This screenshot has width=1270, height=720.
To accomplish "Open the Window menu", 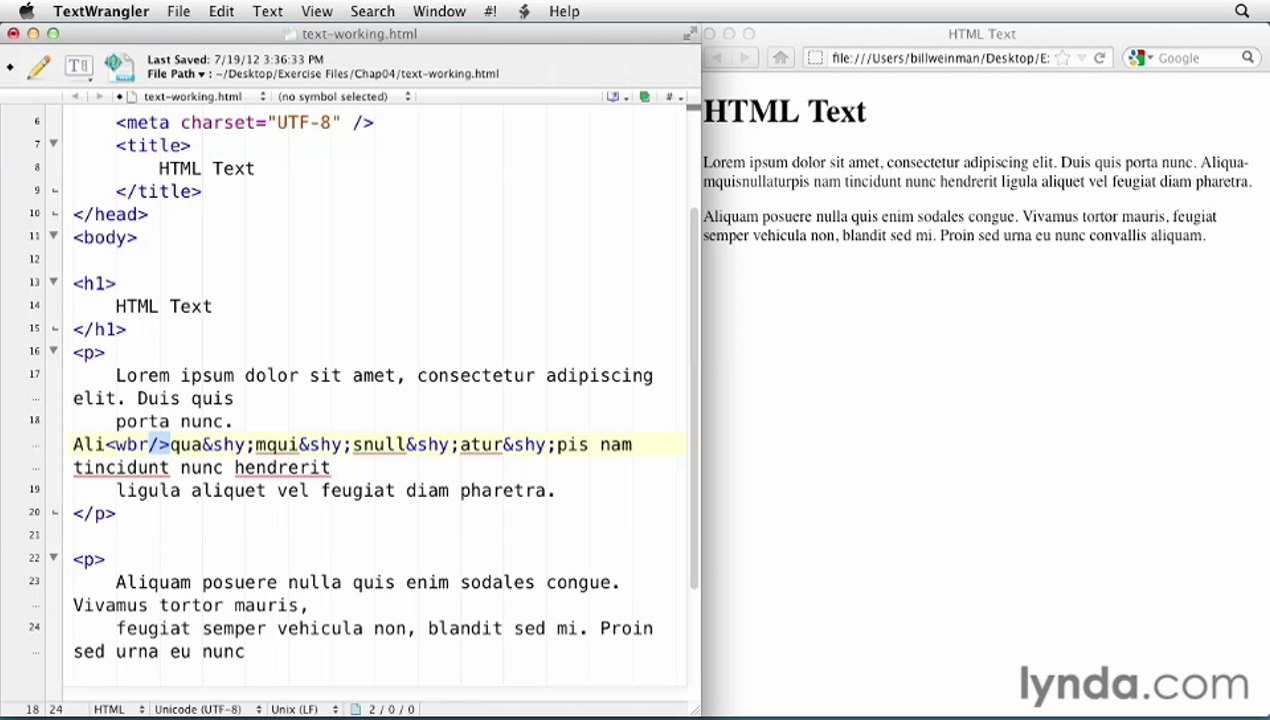I will tap(439, 11).
